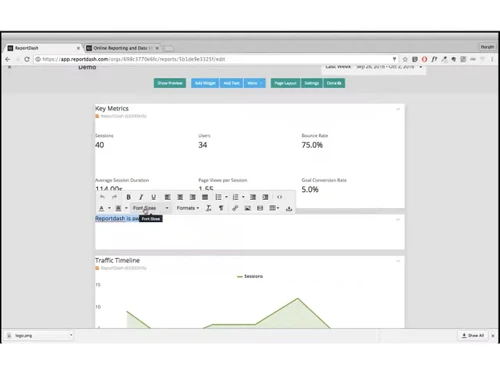Image resolution: width=500 pixels, height=375 pixels.
Task: Click the selected Reportdash text line
Action: tap(117, 218)
